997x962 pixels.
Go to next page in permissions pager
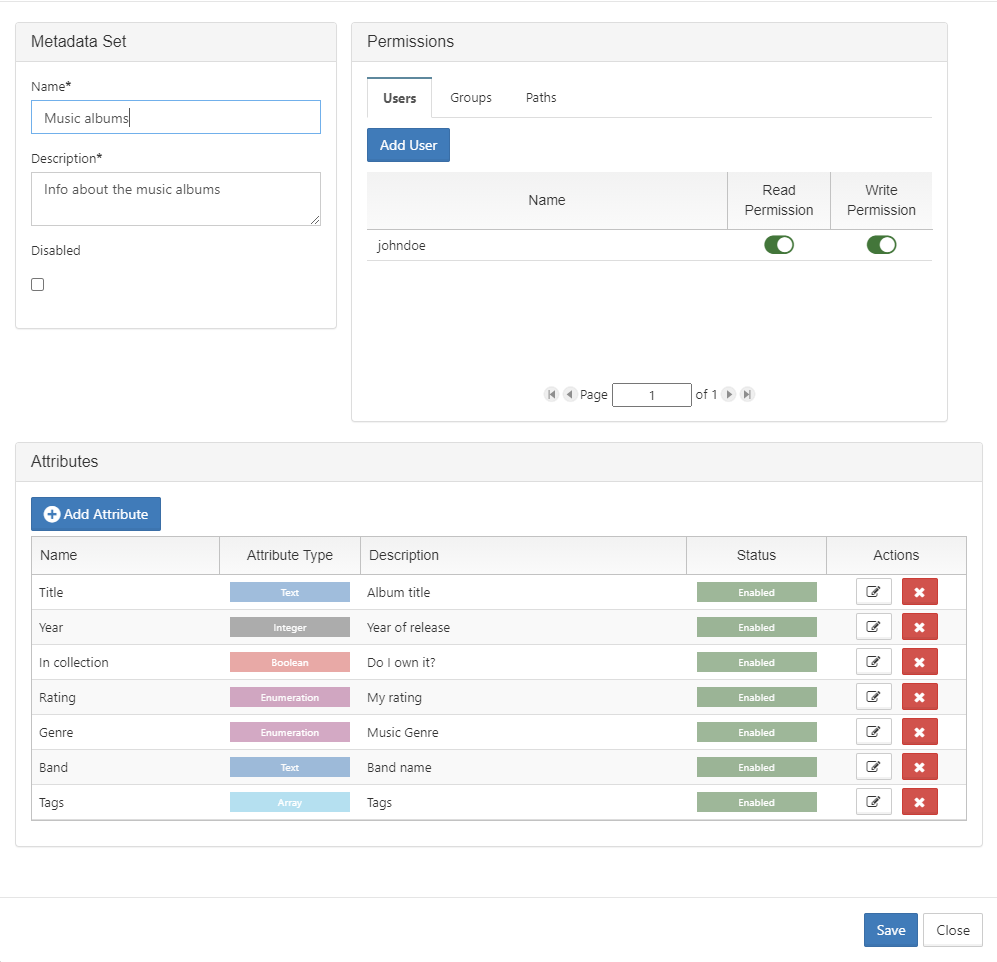point(729,394)
